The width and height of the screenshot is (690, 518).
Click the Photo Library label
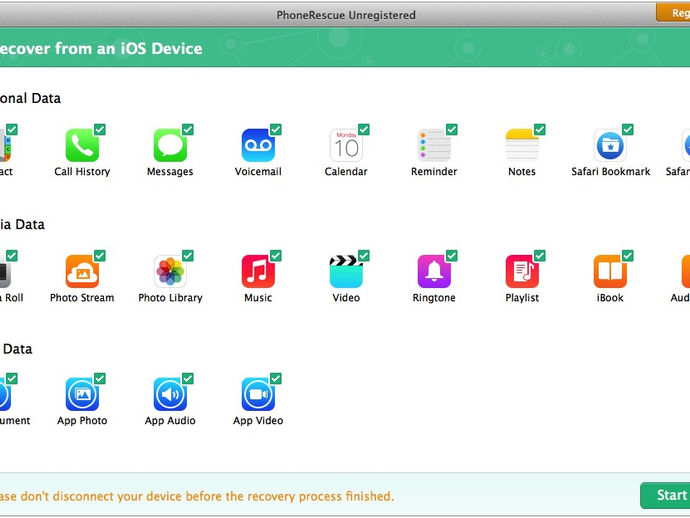(x=170, y=298)
